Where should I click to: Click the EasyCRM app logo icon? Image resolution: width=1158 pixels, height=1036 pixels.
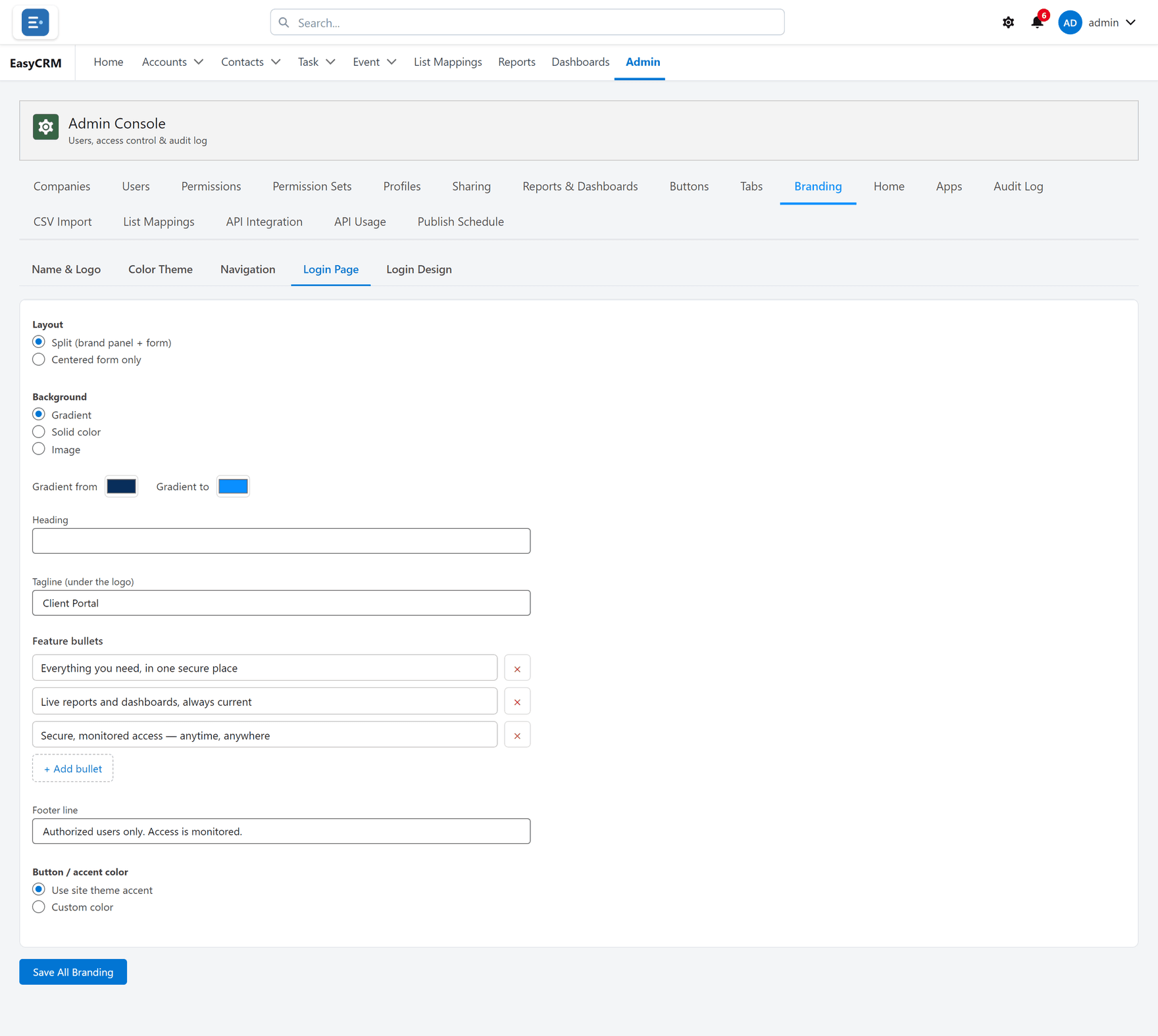(35, 22)
